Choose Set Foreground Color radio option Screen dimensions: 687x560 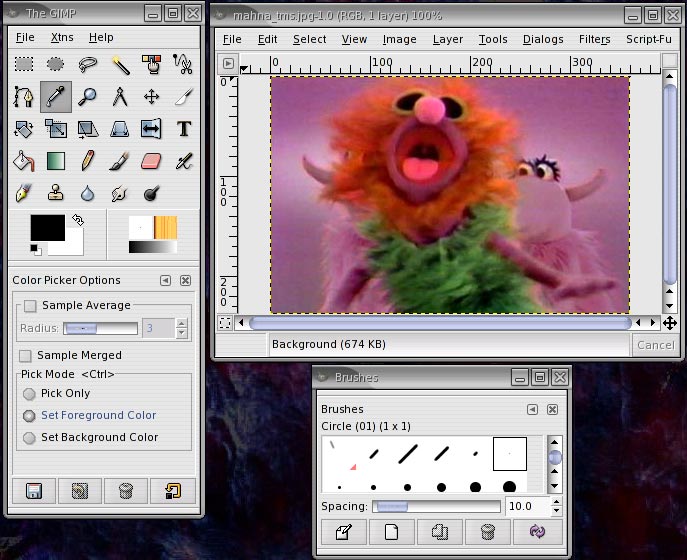tap(29, 415)
